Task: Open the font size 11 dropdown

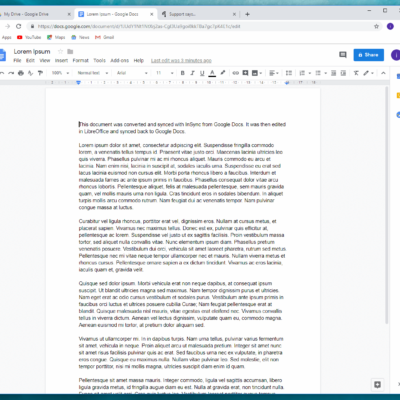Action: tap(165, 73)
